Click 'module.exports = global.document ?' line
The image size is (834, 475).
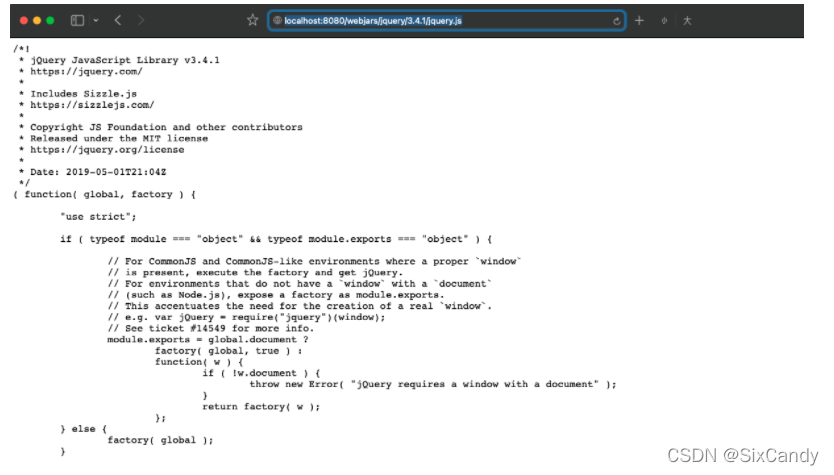click(x=207, y=339)
